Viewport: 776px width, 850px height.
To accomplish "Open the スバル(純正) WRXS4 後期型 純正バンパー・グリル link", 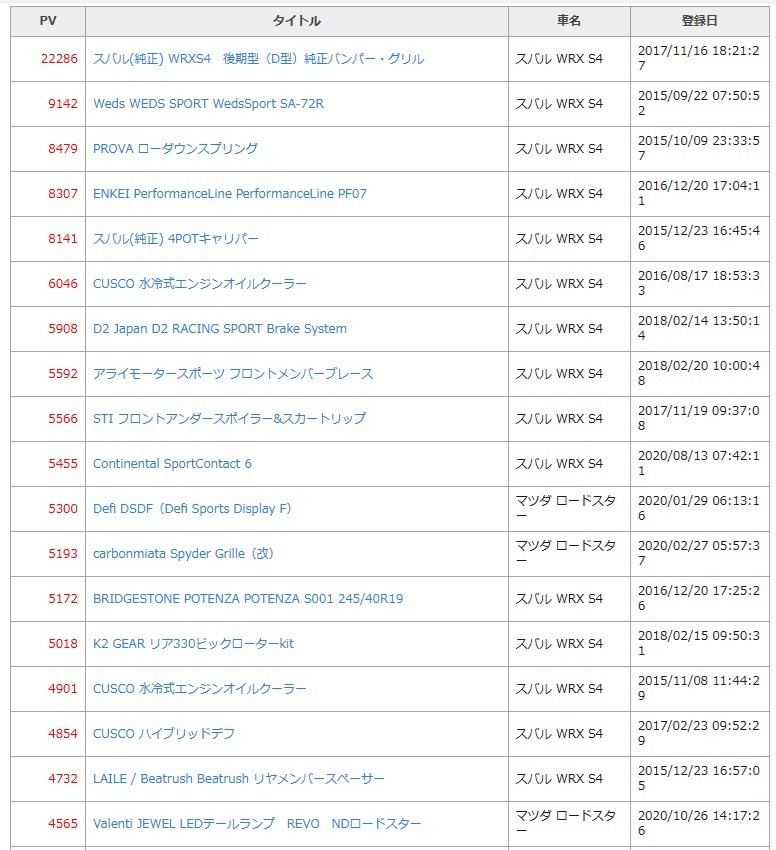I will click(x=258, y=59).
